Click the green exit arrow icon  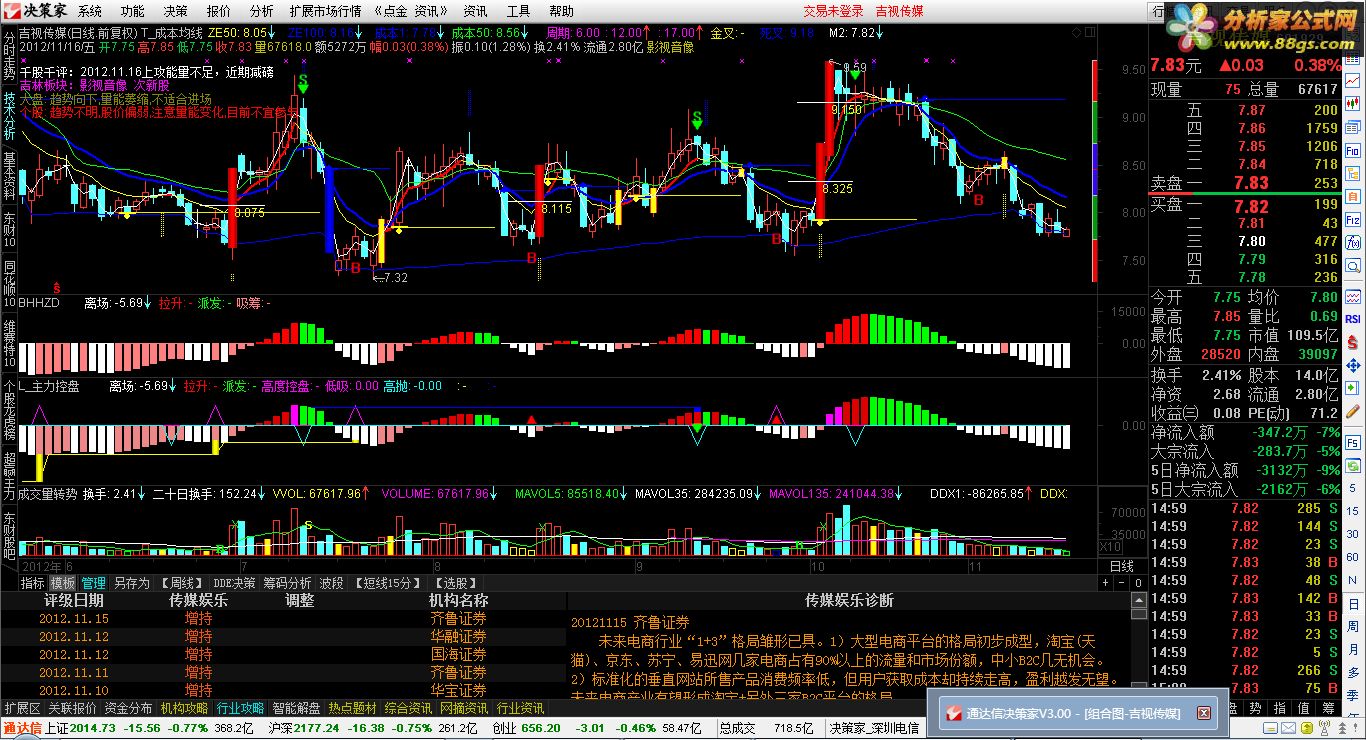tap(1353, 388)
